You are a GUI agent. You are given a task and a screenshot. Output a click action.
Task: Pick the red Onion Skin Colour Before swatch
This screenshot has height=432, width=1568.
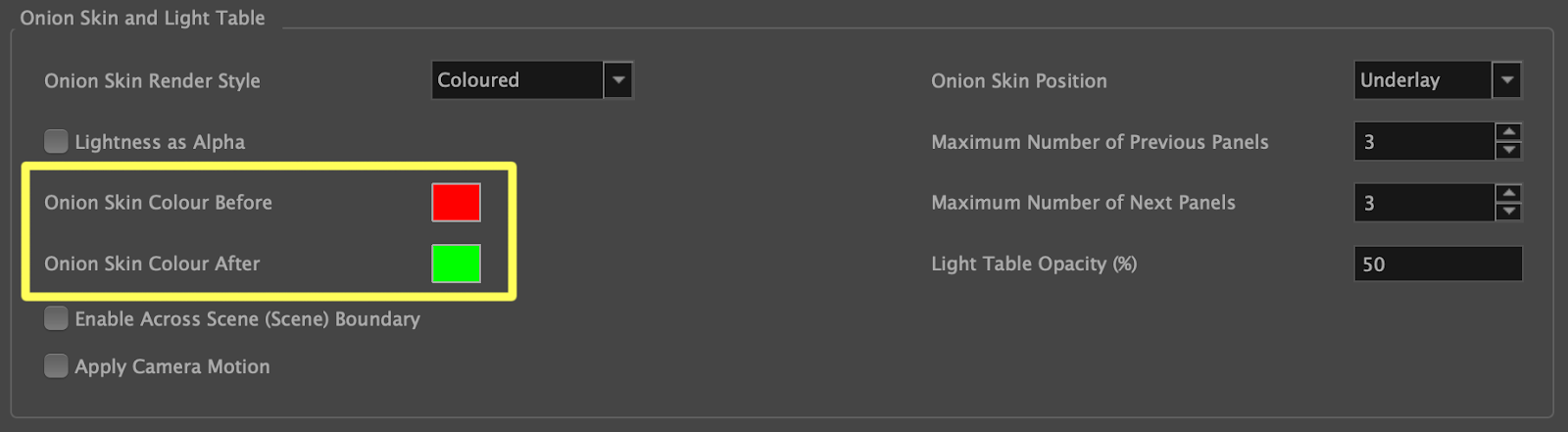(456, 203)
